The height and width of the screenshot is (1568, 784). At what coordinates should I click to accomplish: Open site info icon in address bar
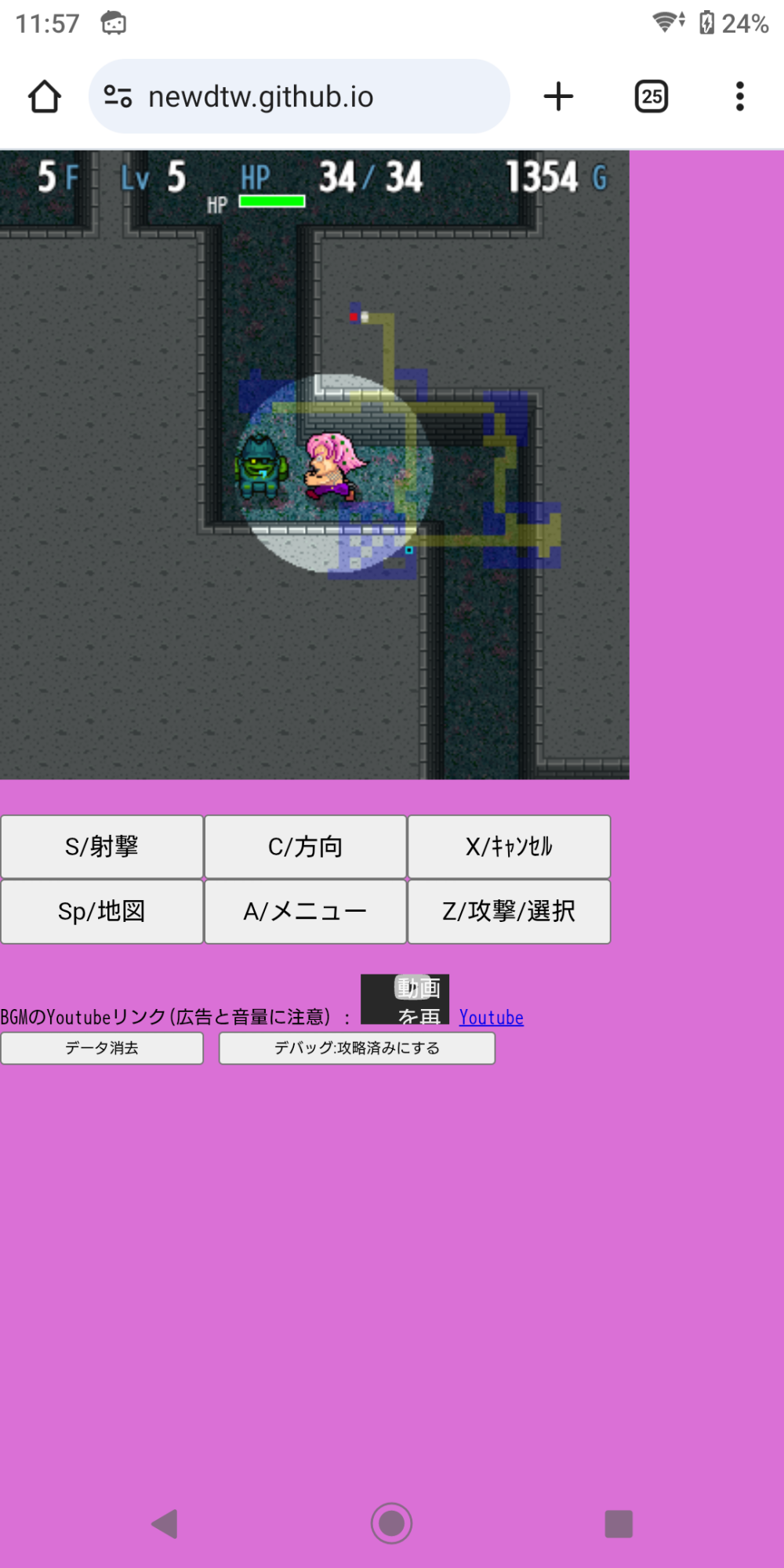pyautogui.click(x=118, y=96)
